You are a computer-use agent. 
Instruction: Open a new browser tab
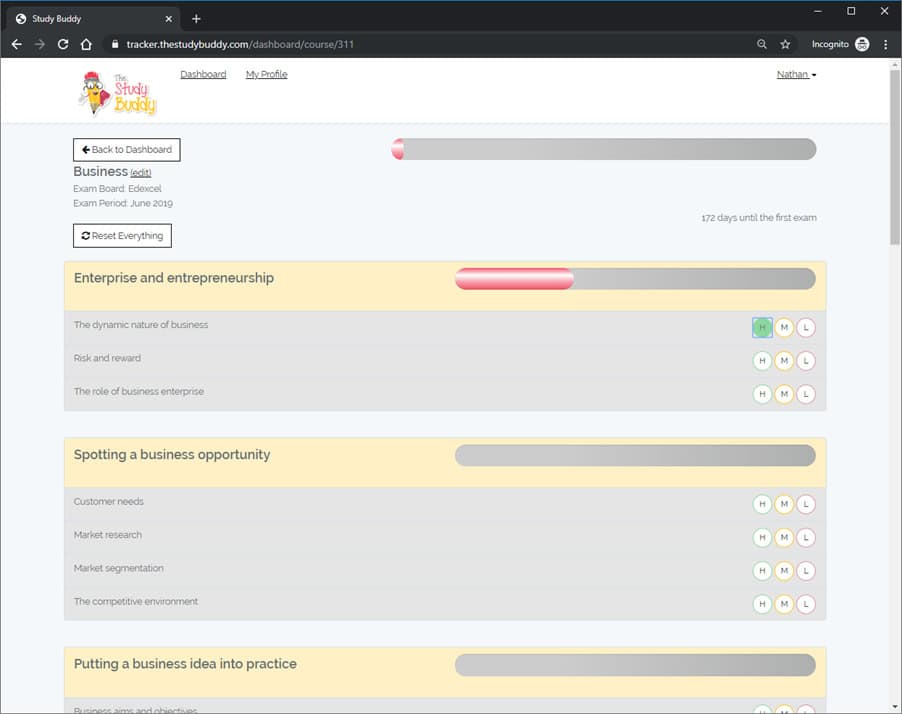(x=196, y=19)
